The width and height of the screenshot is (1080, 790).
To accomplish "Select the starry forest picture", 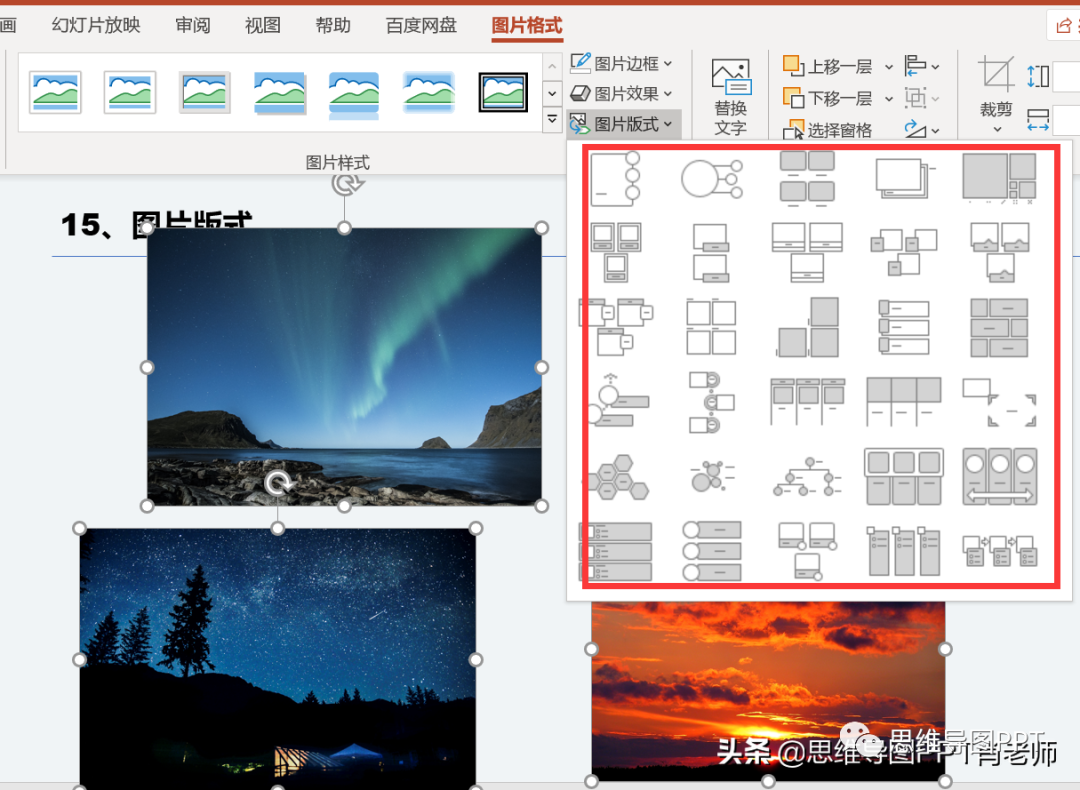I will tap(278, 659).
